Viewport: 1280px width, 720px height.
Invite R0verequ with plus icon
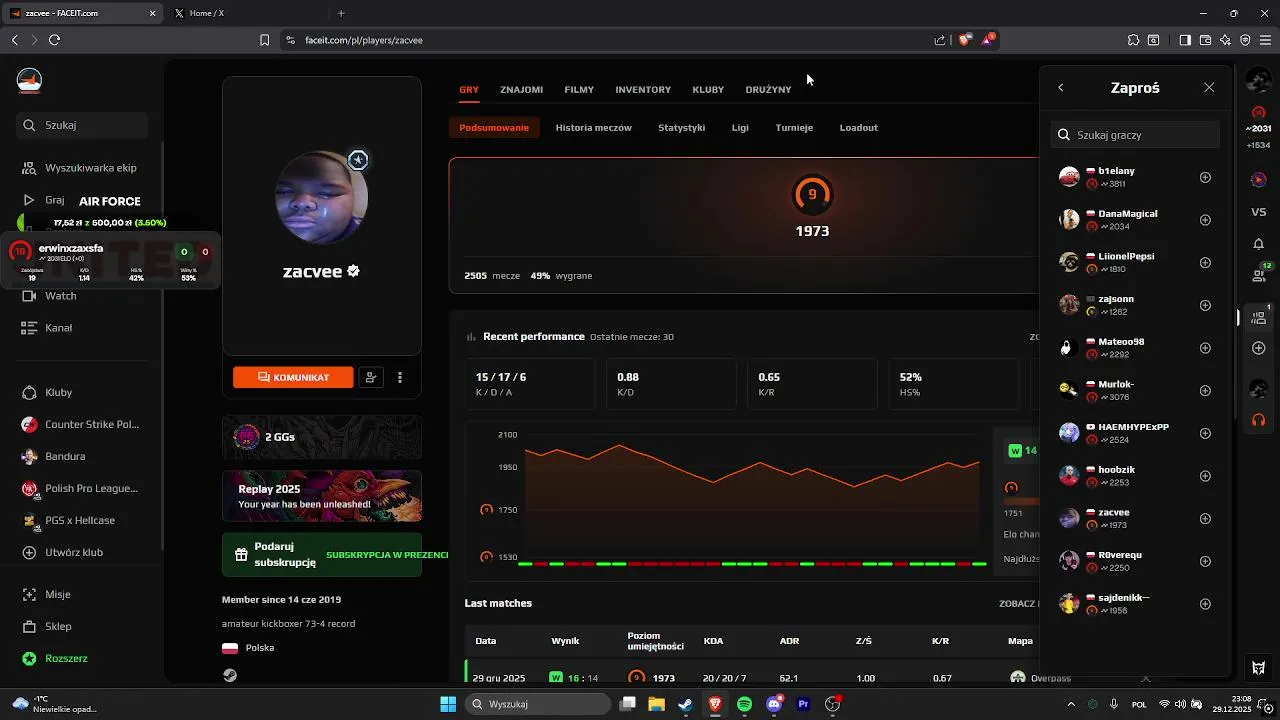1205,561
